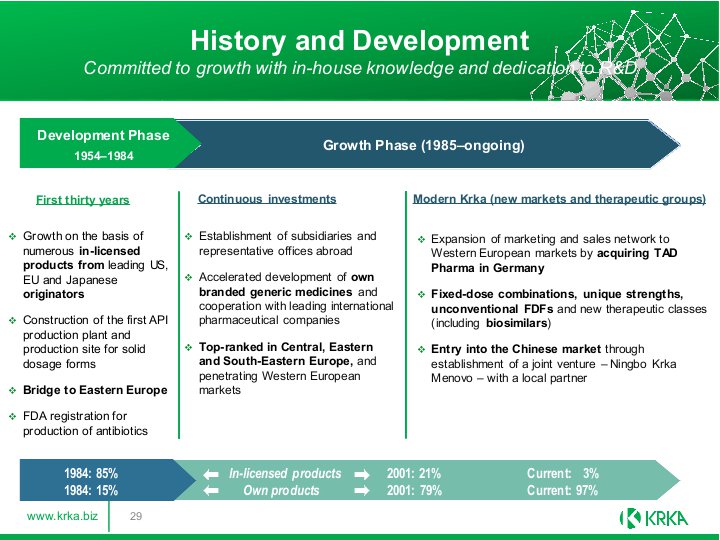Click the subtitle about commitment to growth
Screen dimensions: 720x540
[x=360, y=68]
